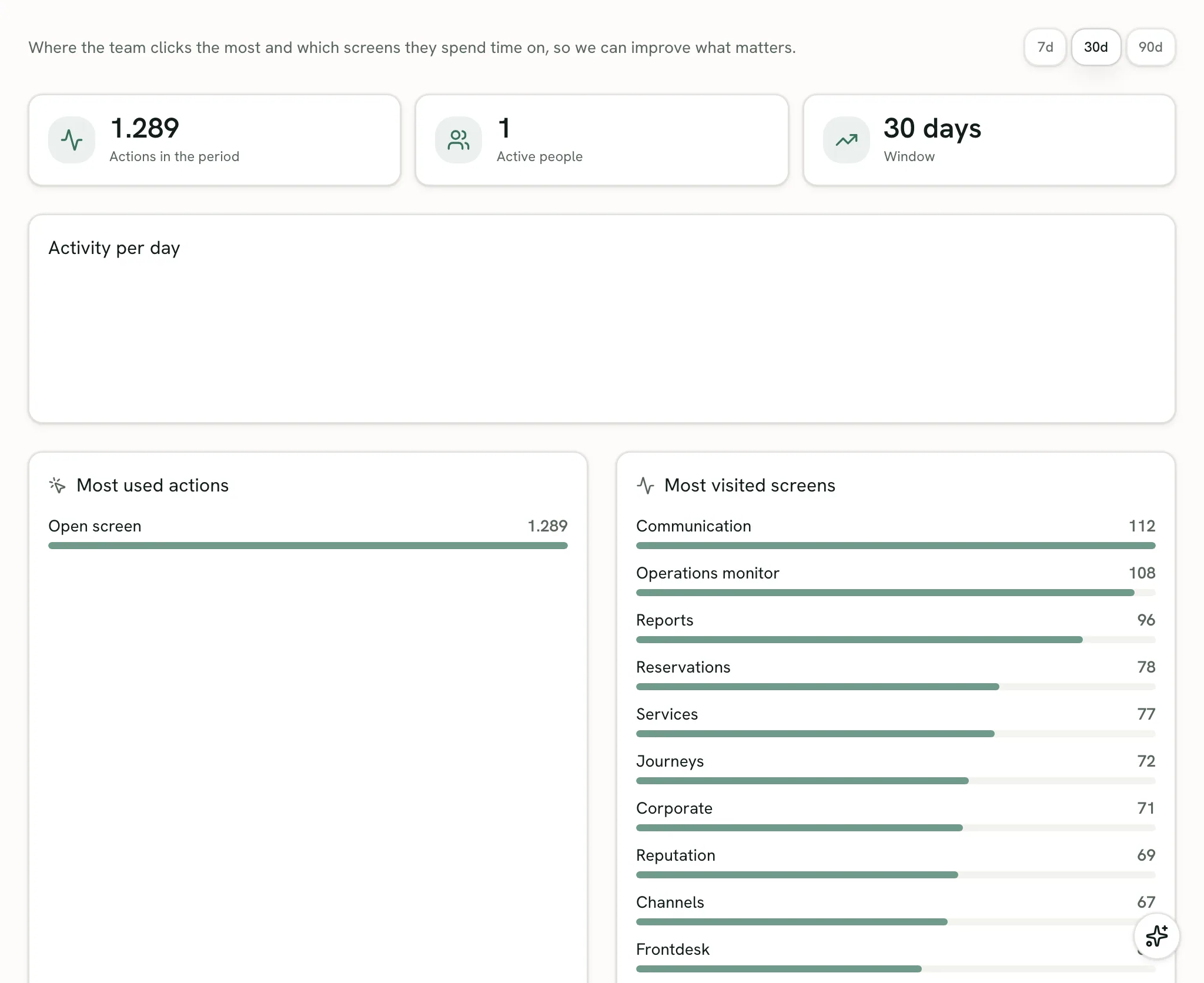Click the Operations monitor usage bar
The image size is (1204, 983).
(x=896, y=593)
